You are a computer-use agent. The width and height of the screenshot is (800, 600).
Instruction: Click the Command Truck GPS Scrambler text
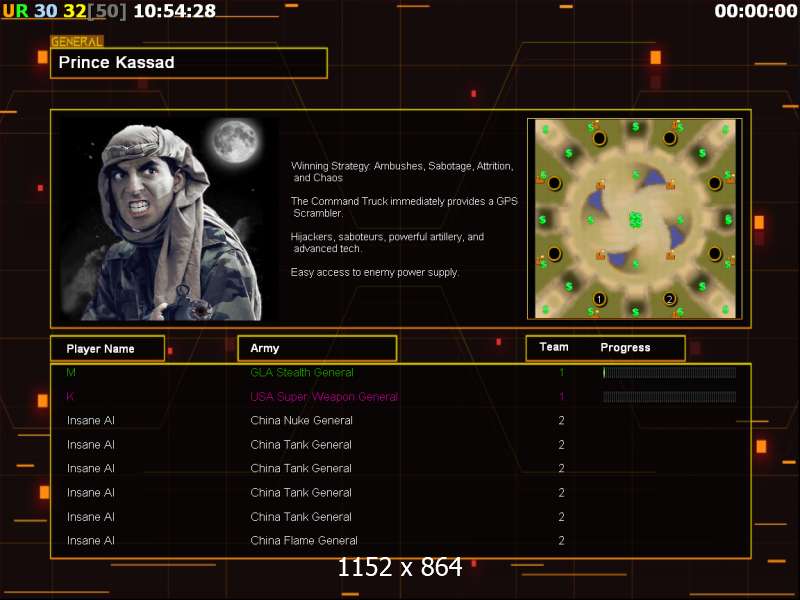pos(404,207)
